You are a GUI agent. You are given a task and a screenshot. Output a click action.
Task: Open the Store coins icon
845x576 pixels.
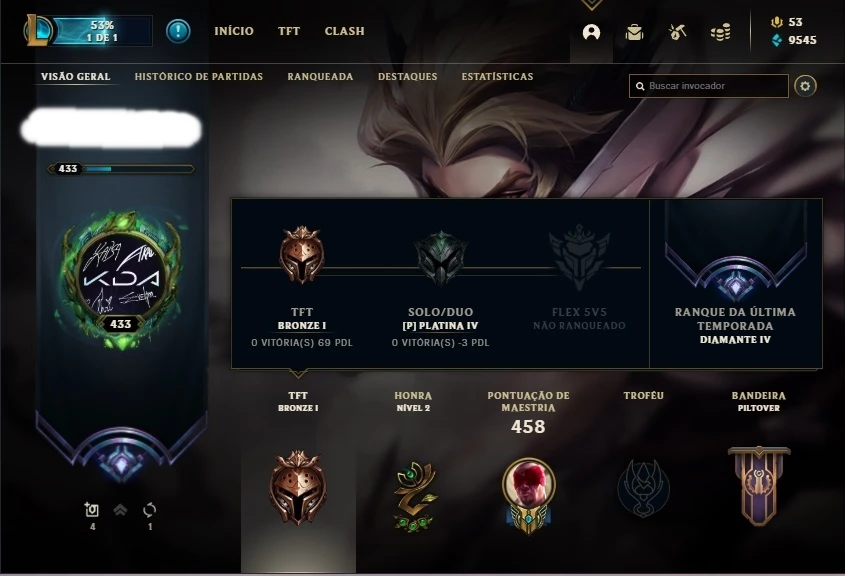click(x=721, y=32)
